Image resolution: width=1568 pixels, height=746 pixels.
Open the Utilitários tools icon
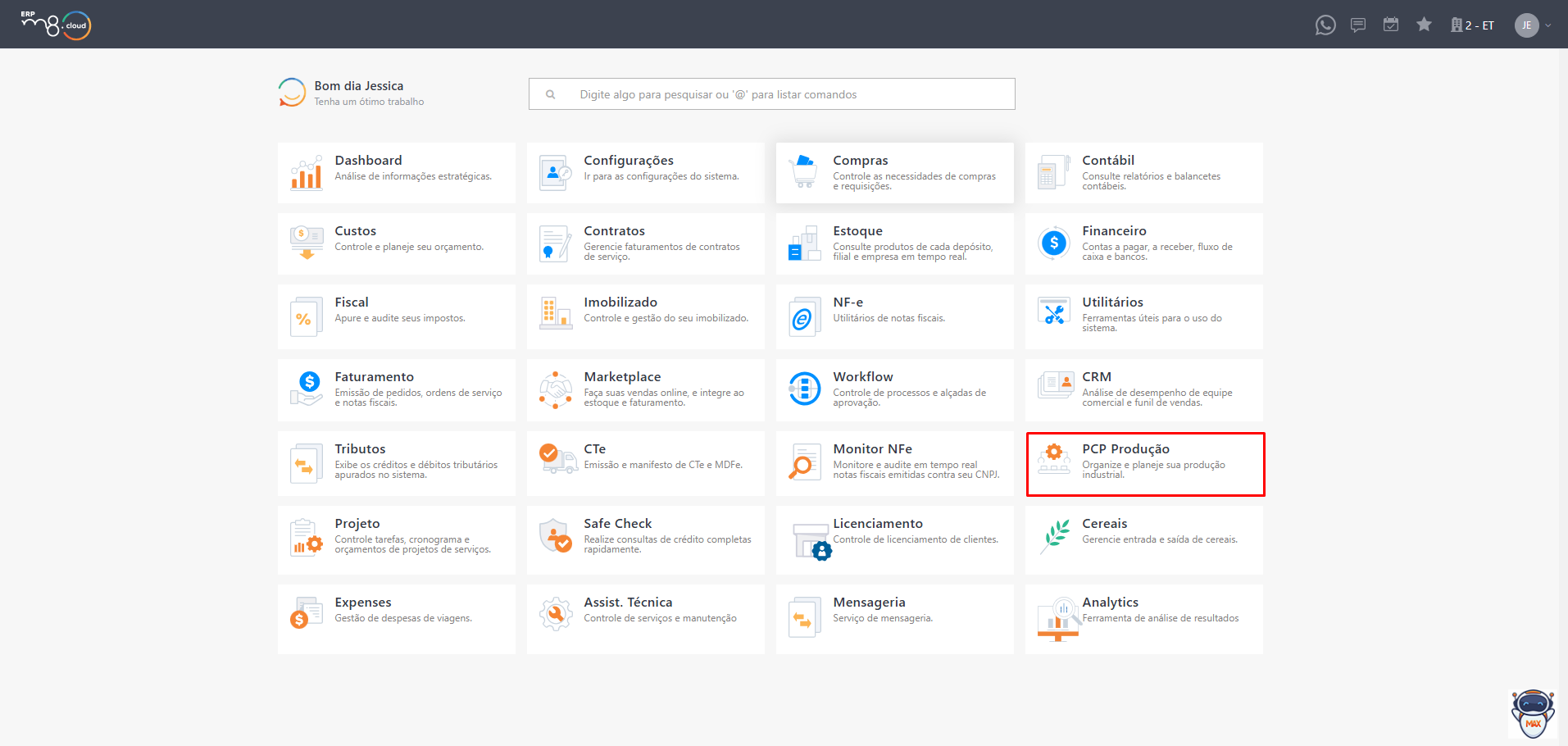click(1054, 312)
